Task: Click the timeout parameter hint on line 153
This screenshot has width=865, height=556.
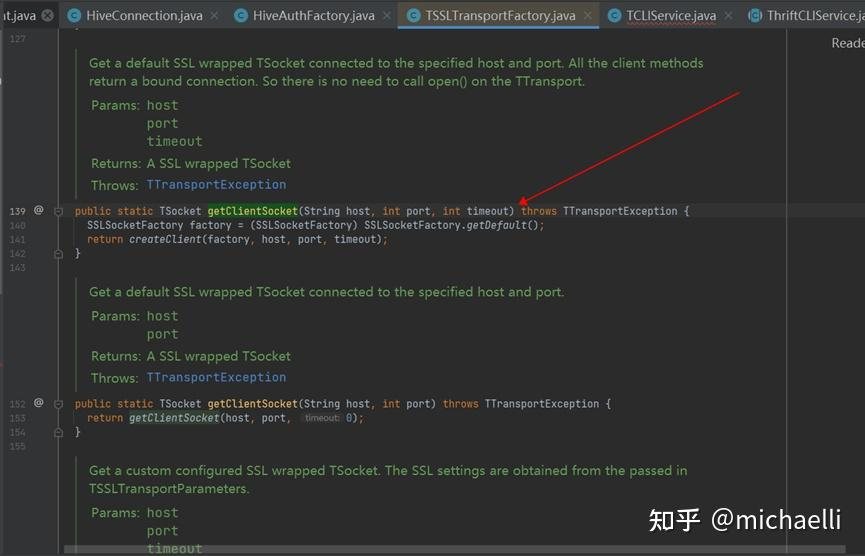Action: [321, 418]
